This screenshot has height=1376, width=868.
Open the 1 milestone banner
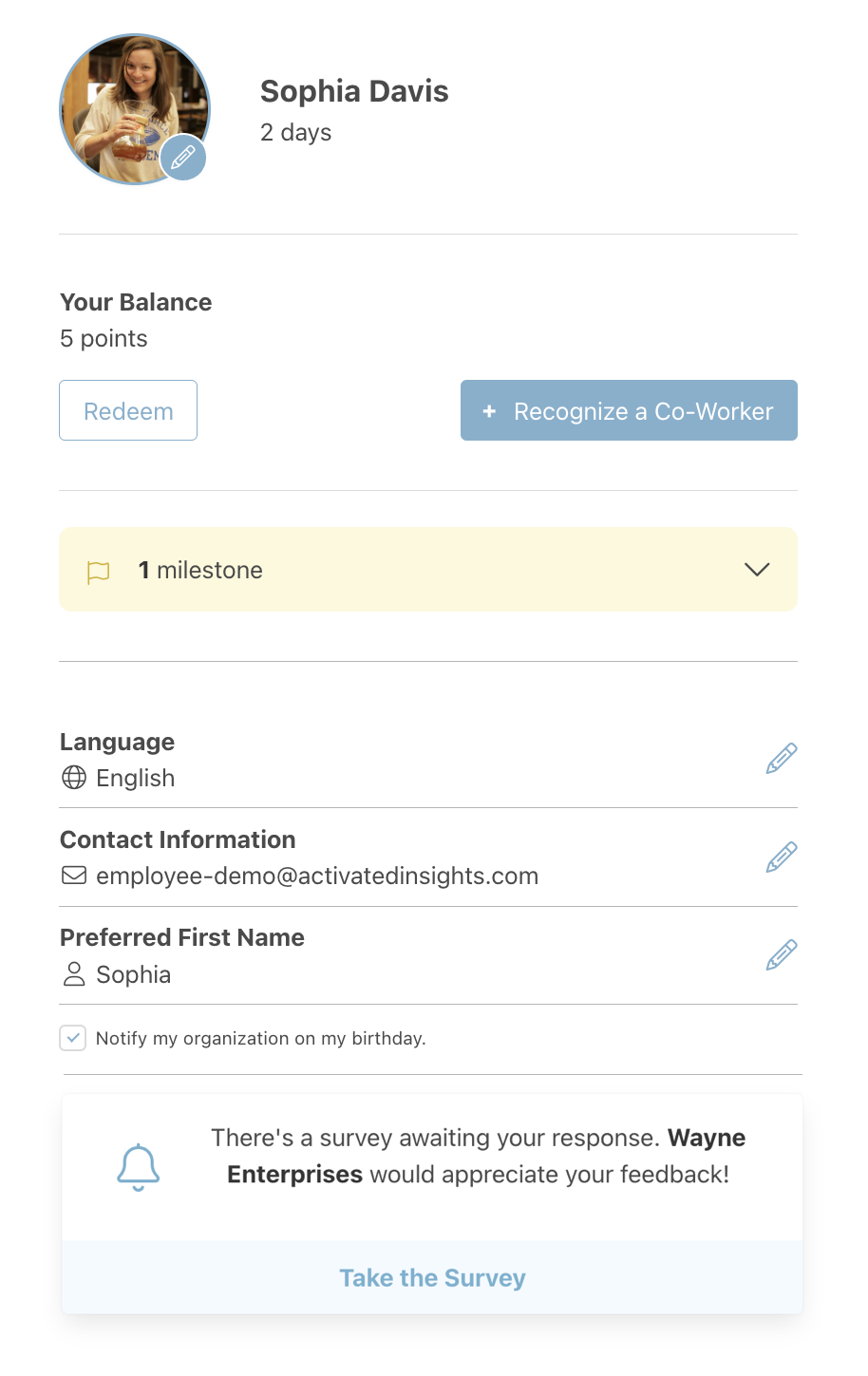point(428,570)
